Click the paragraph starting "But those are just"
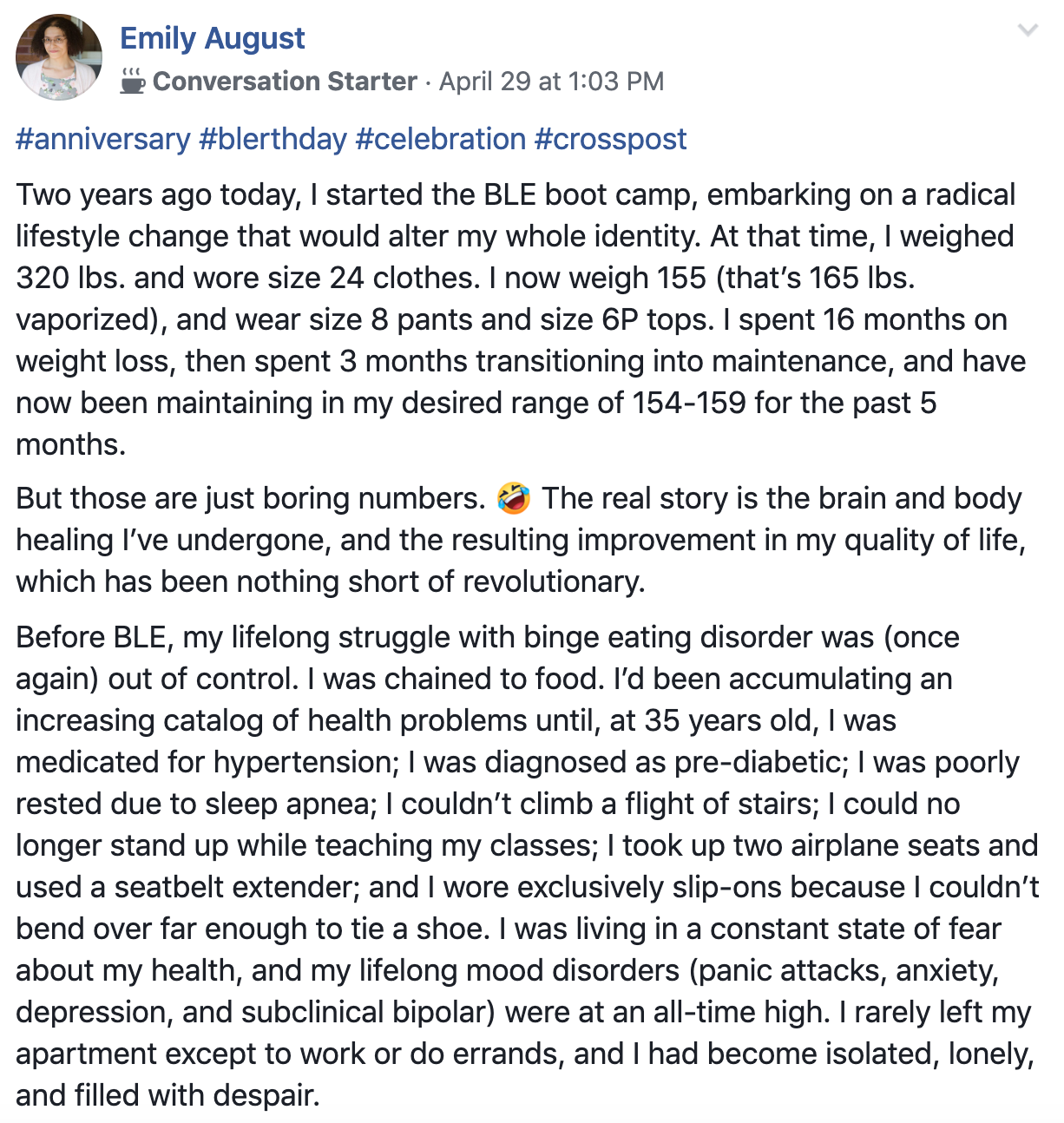This screenshot has height=1123, width=1064. point(521,540)
